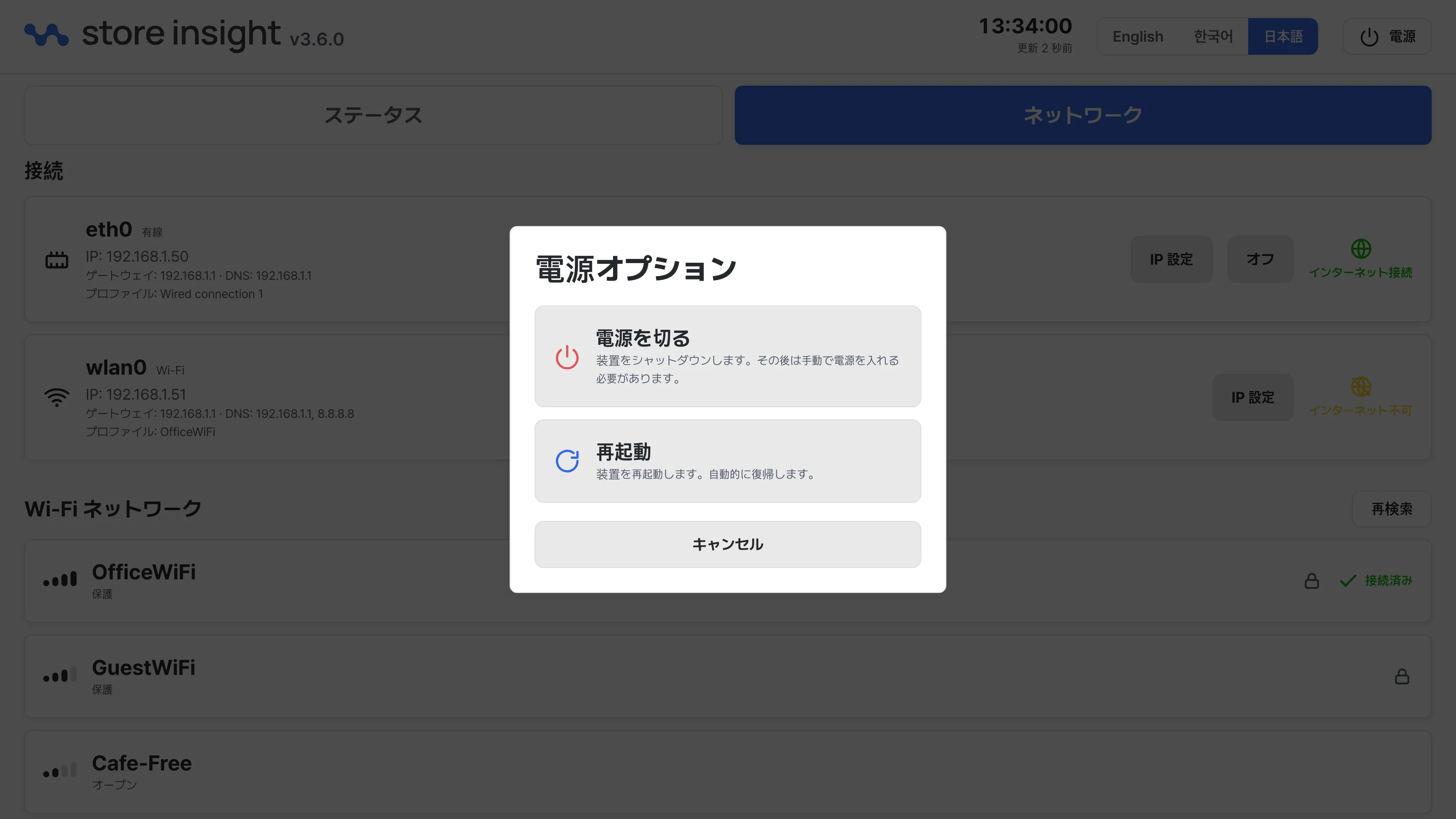The width and height of the screenshot is (1456, 819).
Task: Click the 13:34:00 clock display
Action: click(1025, 26)
